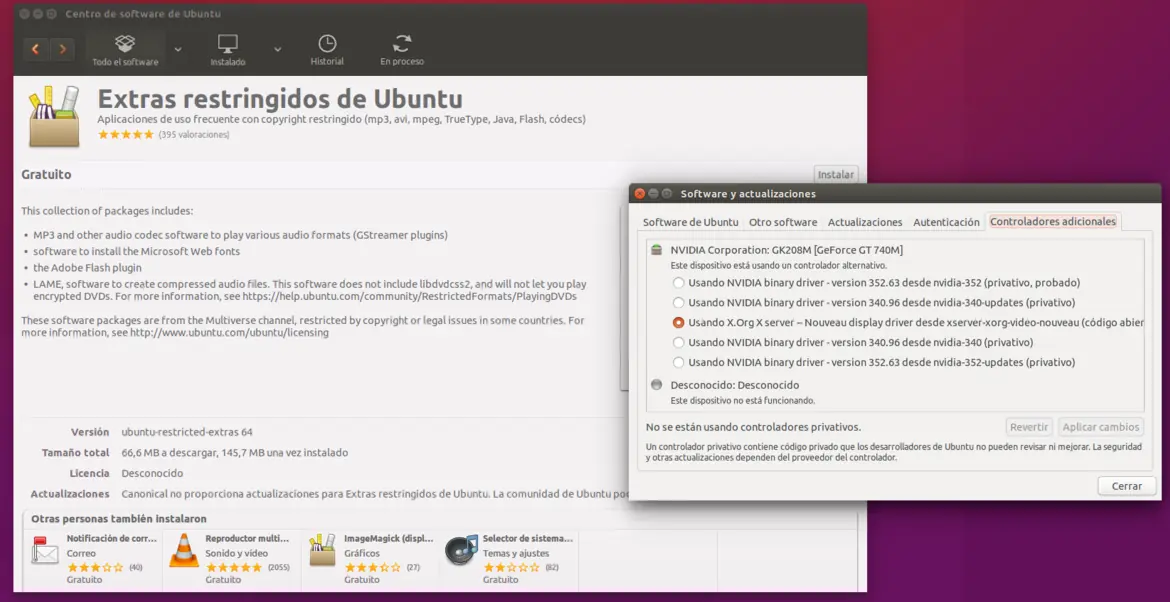
Task: Open the ImageMagick package icon
Action: [322, 550]
